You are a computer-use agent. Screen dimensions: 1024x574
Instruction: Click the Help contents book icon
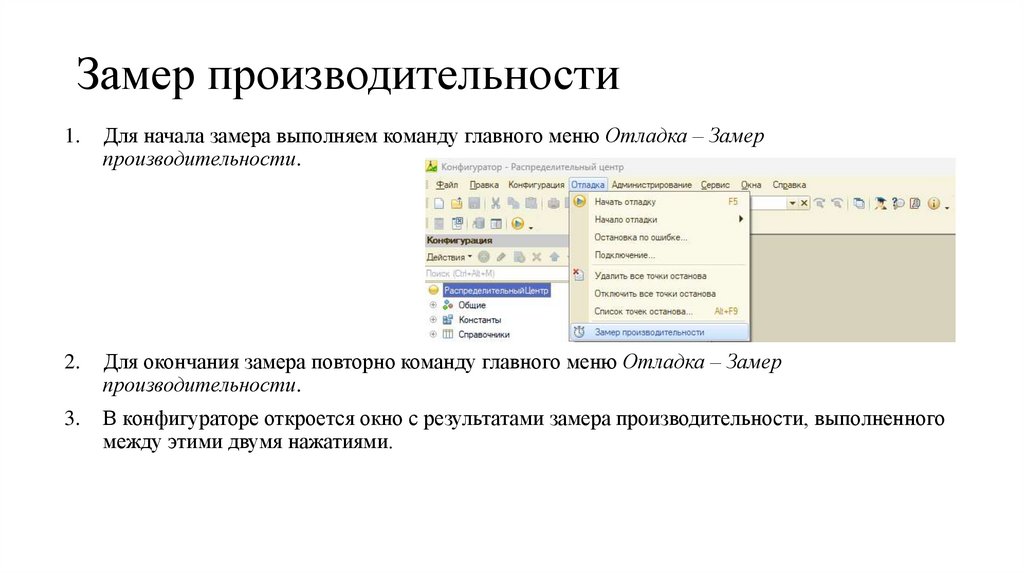point(915,204)
